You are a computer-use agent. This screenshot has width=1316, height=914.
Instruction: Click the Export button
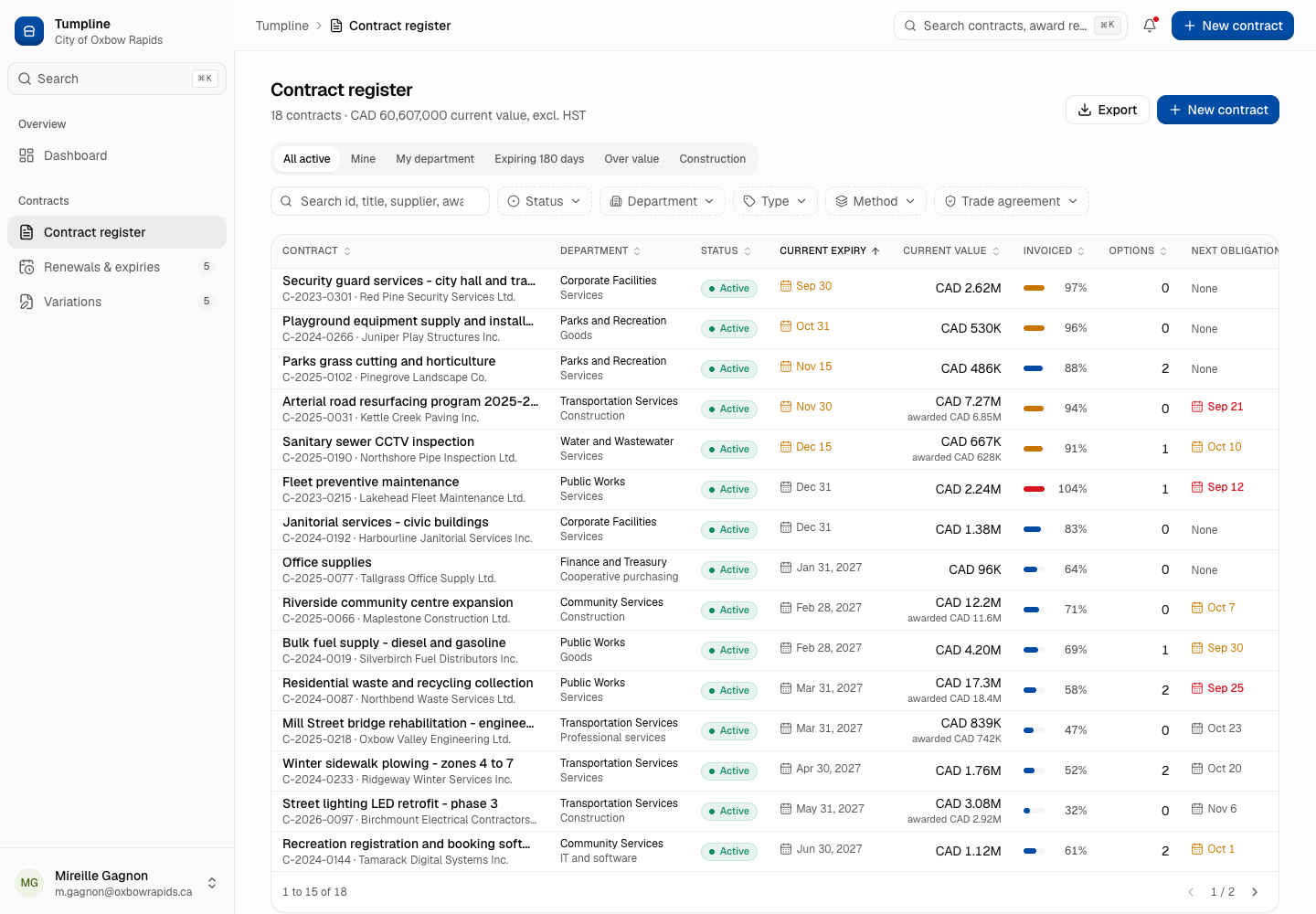point(1108,110)
